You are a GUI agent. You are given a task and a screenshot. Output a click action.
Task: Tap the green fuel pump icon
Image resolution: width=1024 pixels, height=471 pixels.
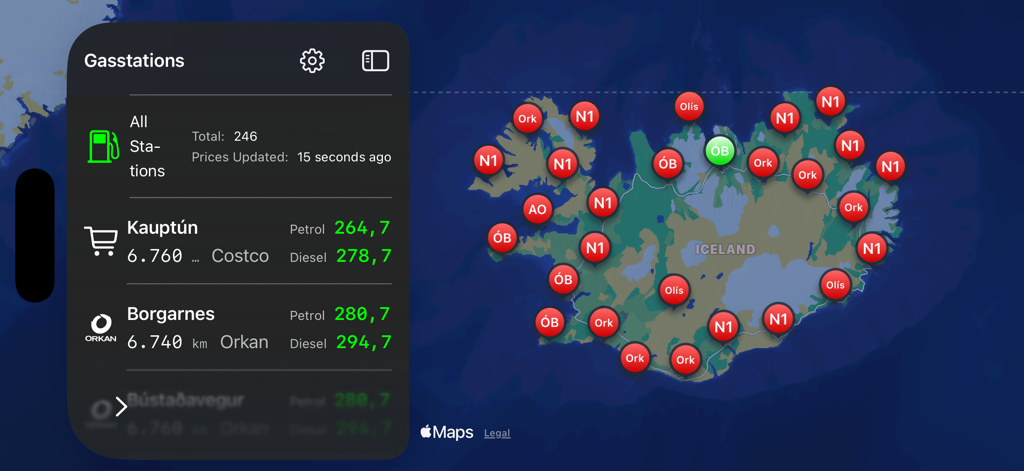(104, 146)
